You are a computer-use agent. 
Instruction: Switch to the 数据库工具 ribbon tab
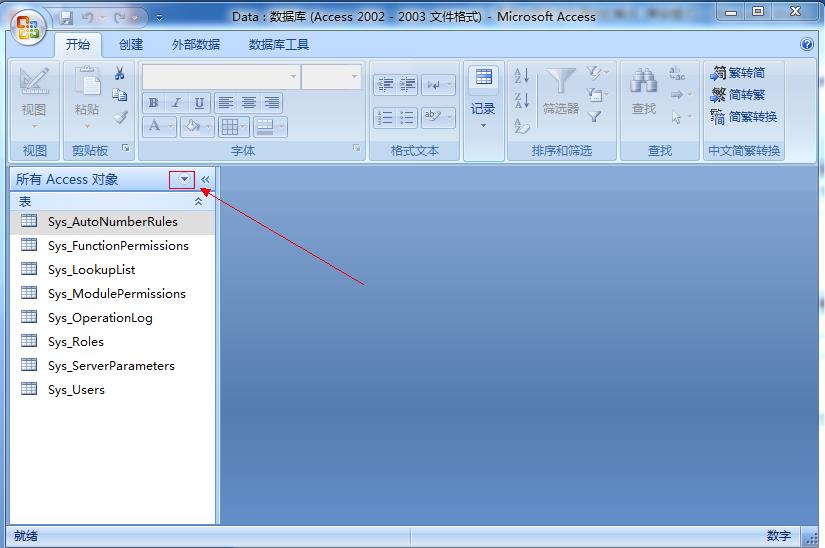[278, 45]
